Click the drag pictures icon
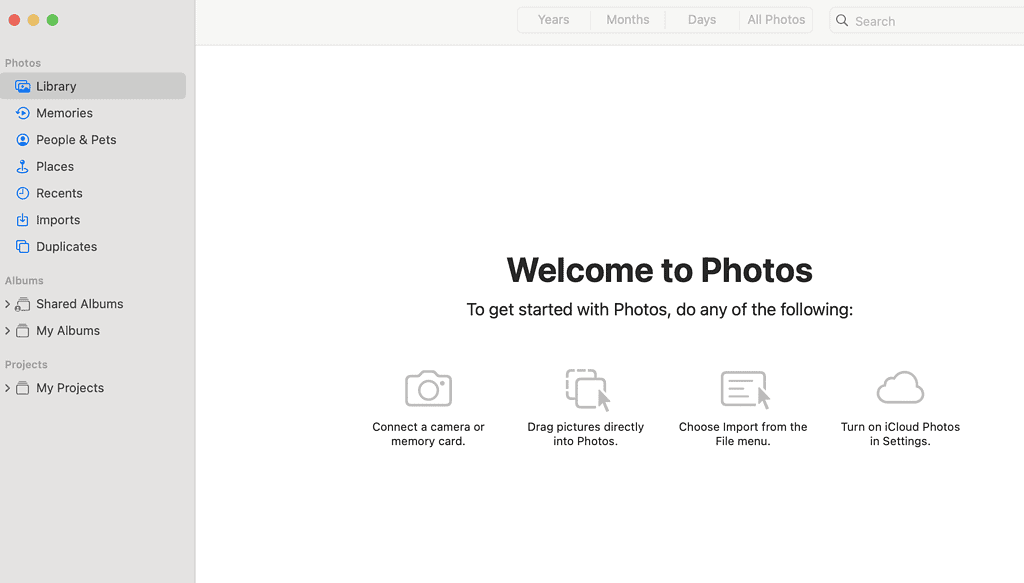This screenshot has height=583, width=1024. pyautogui.click(x=586, y=389)
